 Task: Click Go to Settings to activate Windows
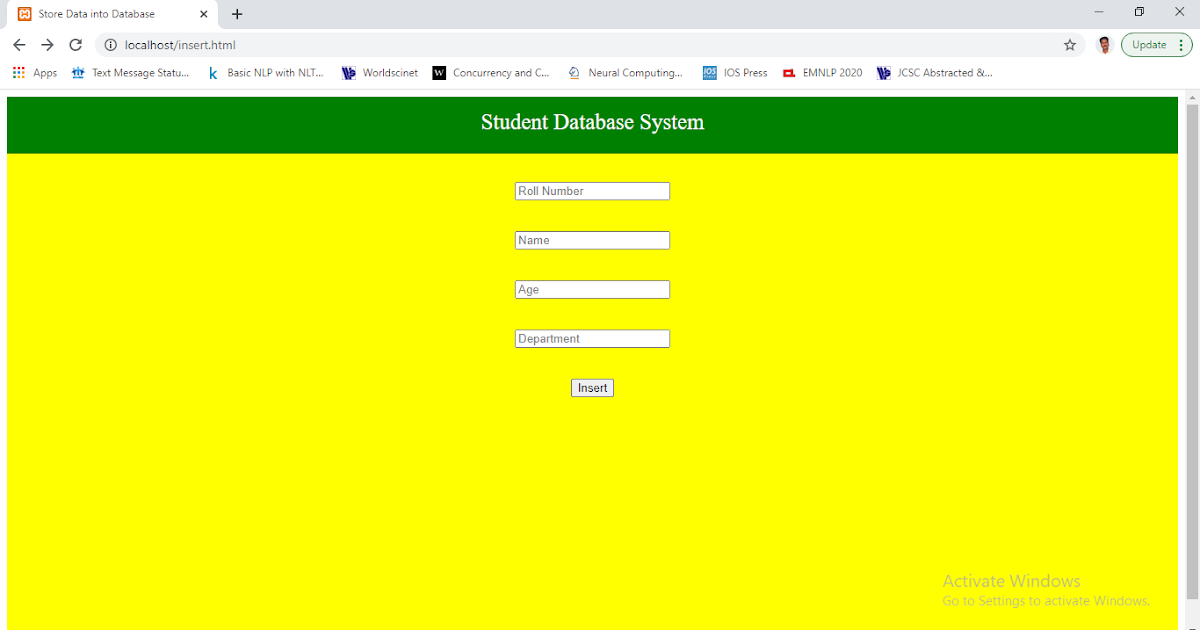pos(1046,600)
